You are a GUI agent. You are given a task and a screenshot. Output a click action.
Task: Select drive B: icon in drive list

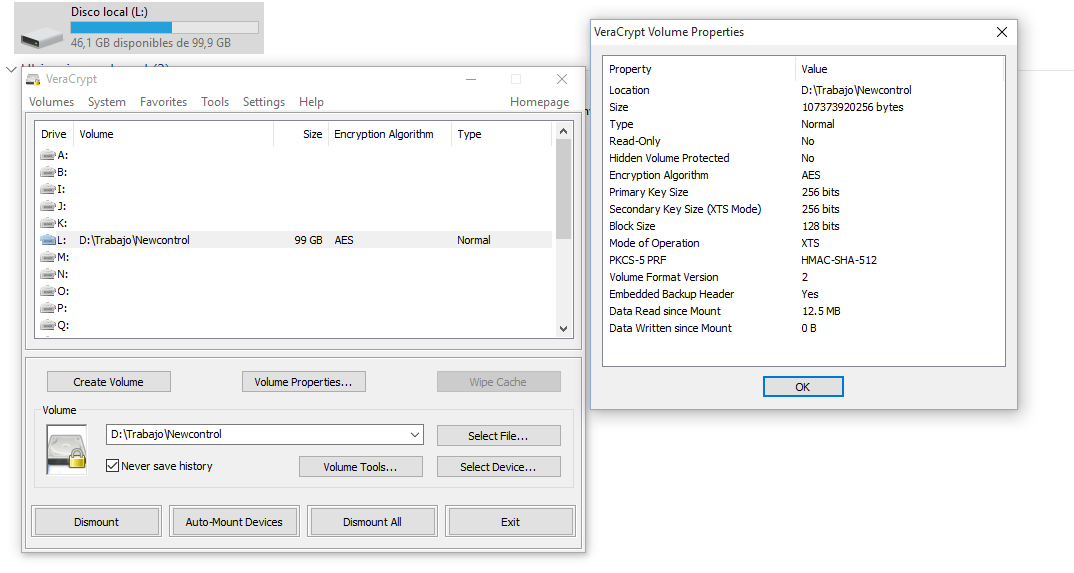[x=47, y=173]
